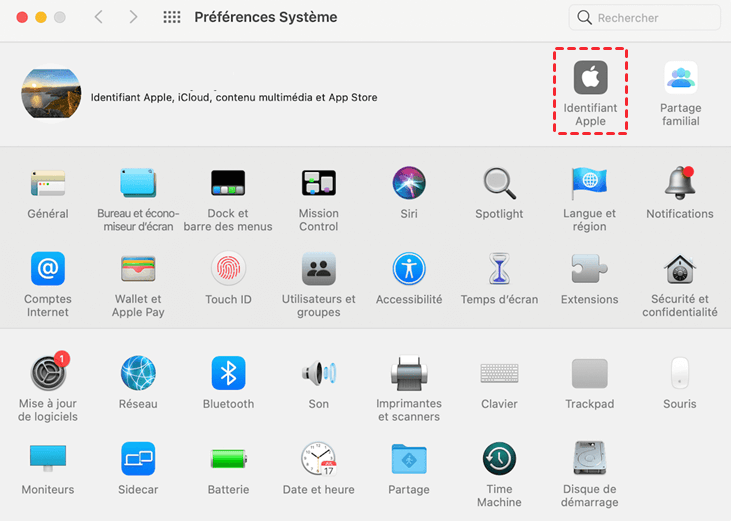Open Notifications preferences with bell icon
Viewport: 731px width, 521px height.
(680, 183)
